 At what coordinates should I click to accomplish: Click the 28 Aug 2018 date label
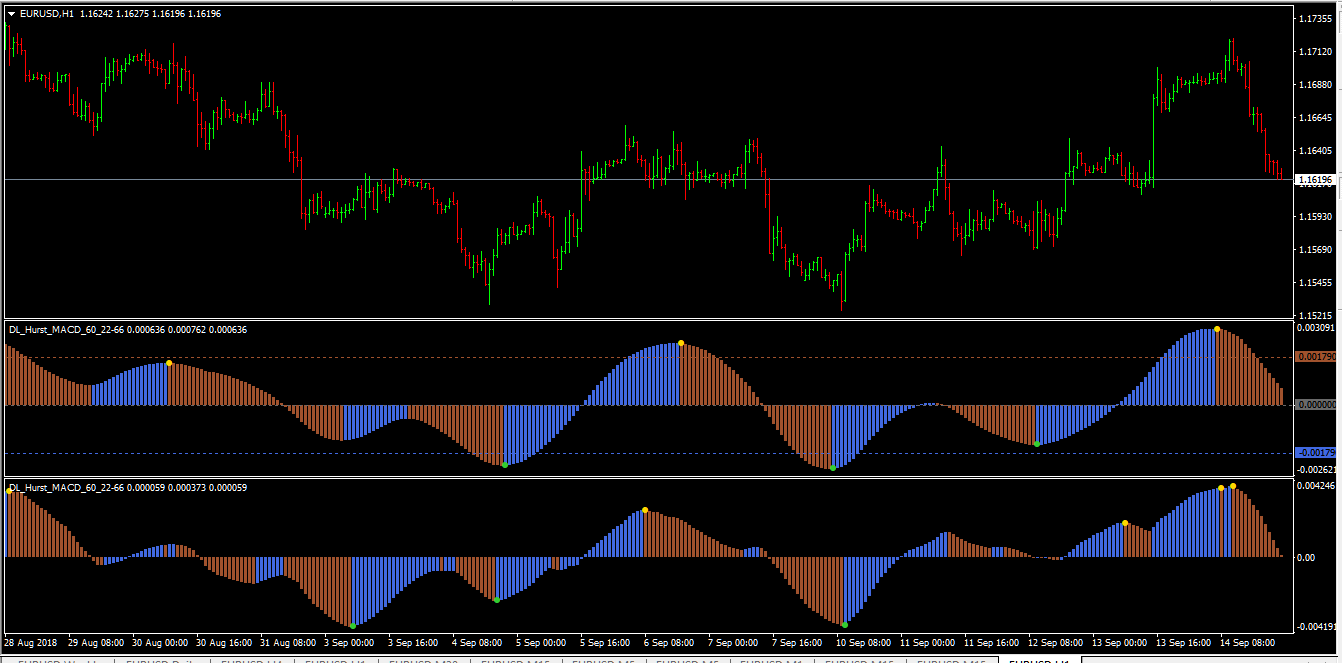point(31,643)
